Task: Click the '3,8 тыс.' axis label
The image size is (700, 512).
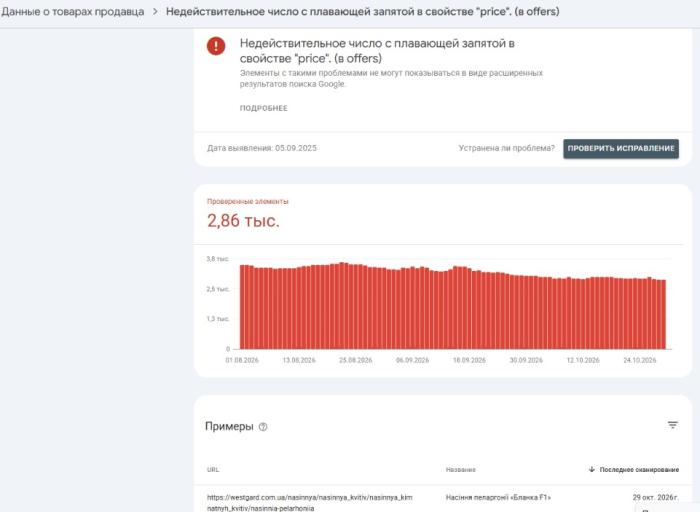Action: point(218,259)
